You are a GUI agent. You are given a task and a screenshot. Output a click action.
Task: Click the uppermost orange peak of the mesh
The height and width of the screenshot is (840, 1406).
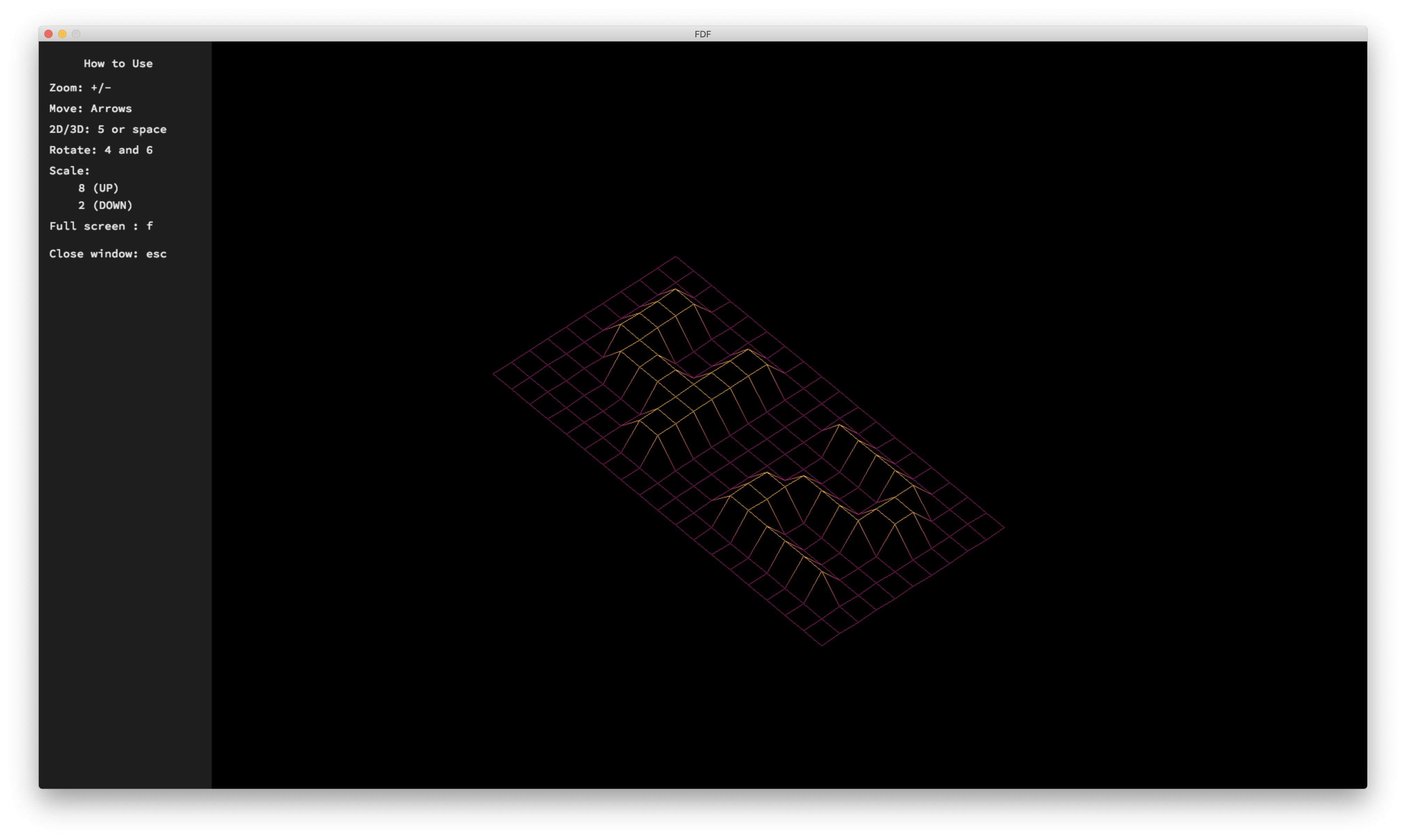tap(675, 289)
